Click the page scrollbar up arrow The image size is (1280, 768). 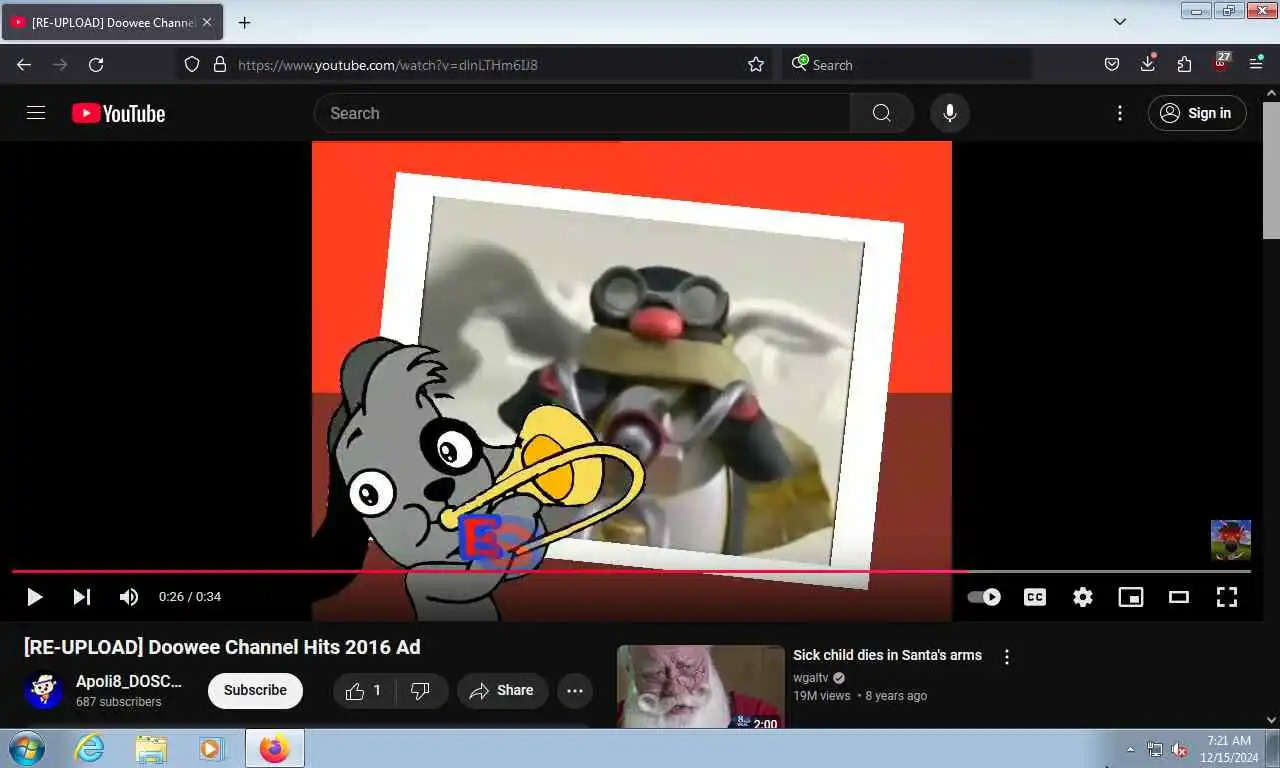[x=1271, y=94]
